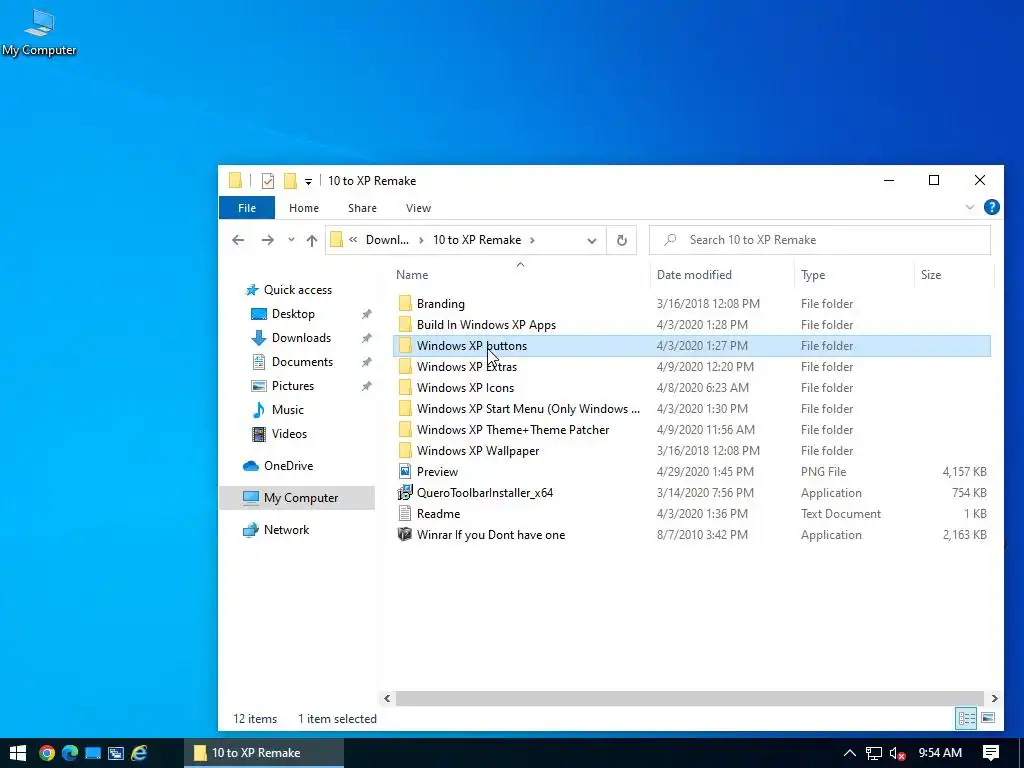Image resolution: width=1024 pixels, height=768 pixels.
Task: Open the recent locations dropdown arrow
Action: click(291, 240)
